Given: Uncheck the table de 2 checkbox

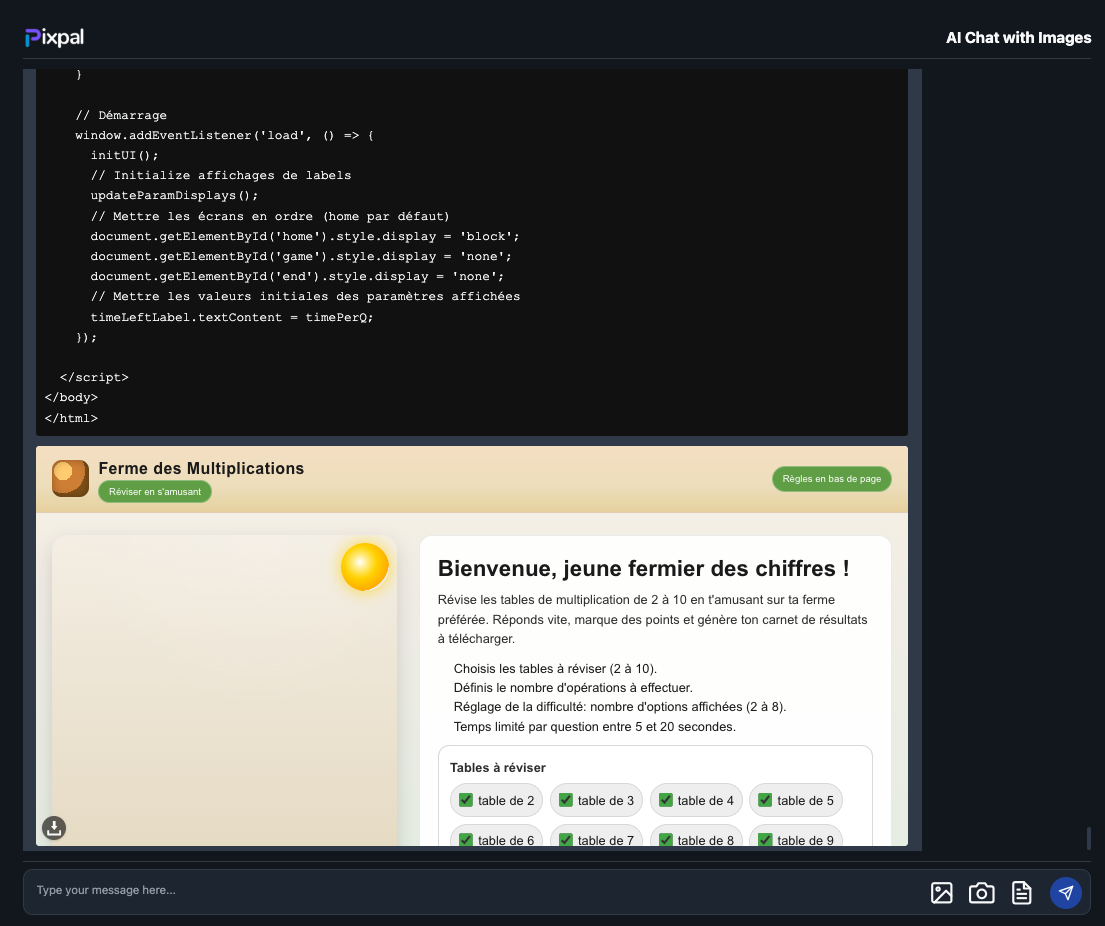Looking at the screenshot, I should pyautogui.click(x=466, y=800).
